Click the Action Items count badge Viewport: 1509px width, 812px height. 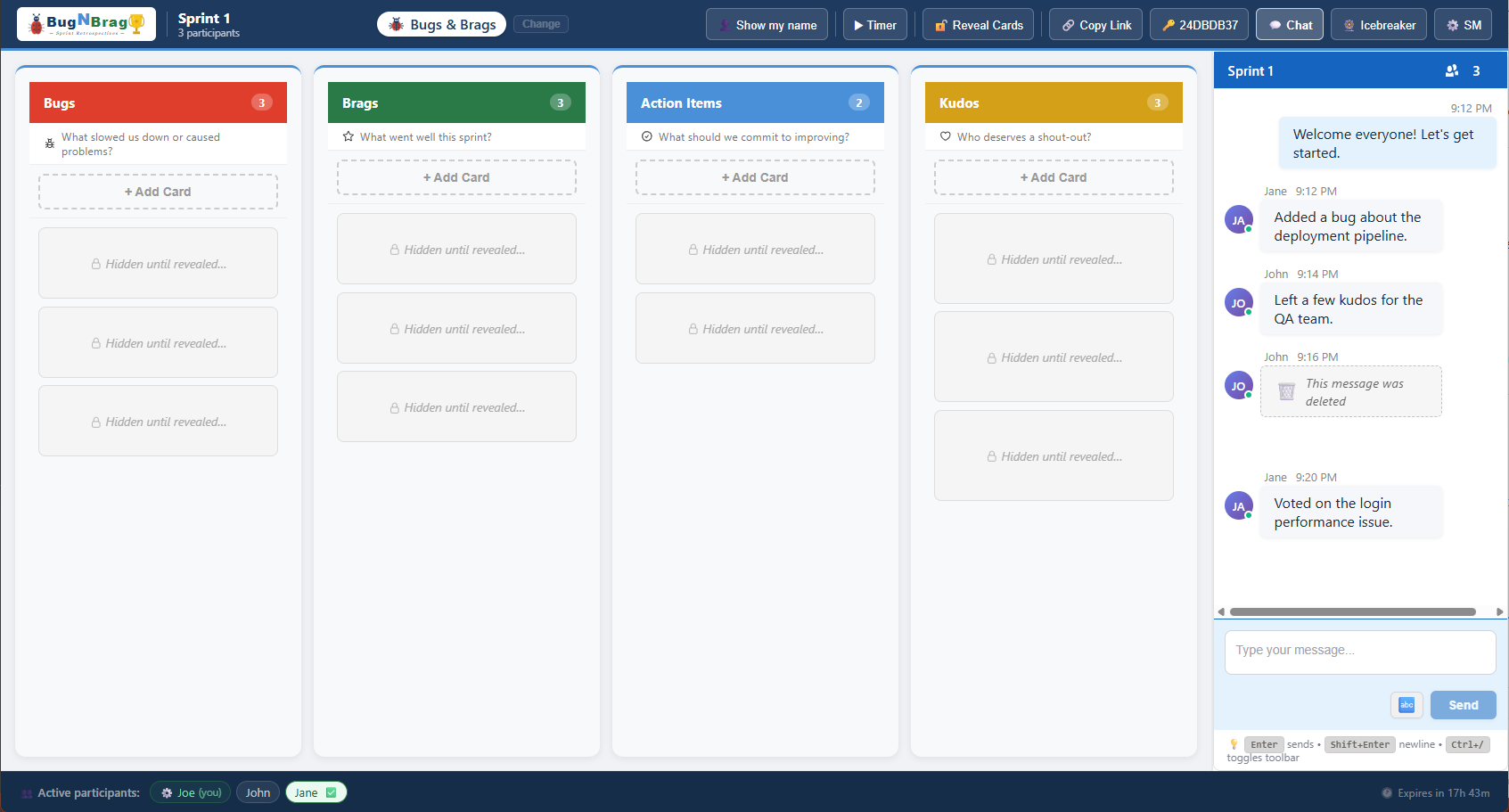(858, 103)
